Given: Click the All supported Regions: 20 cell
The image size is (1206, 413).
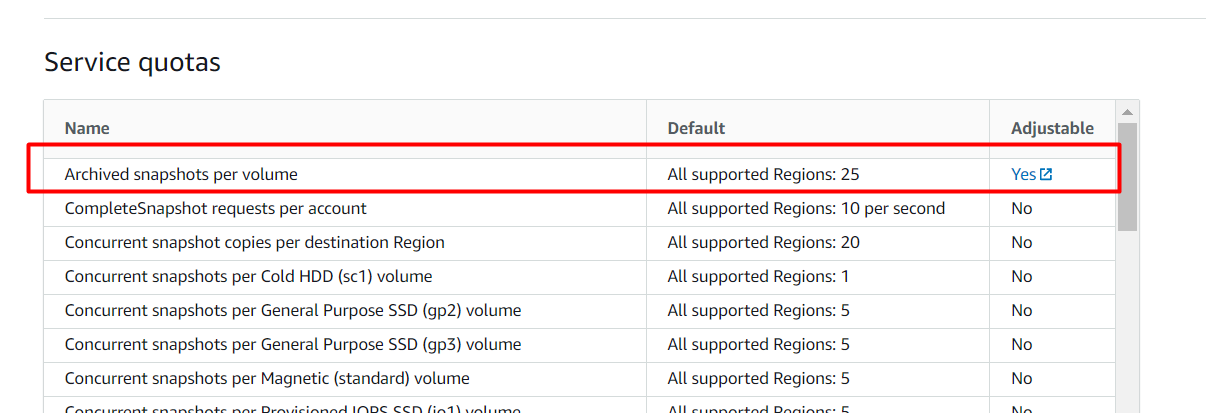Looking at the screenshot, I should (764, 242).
